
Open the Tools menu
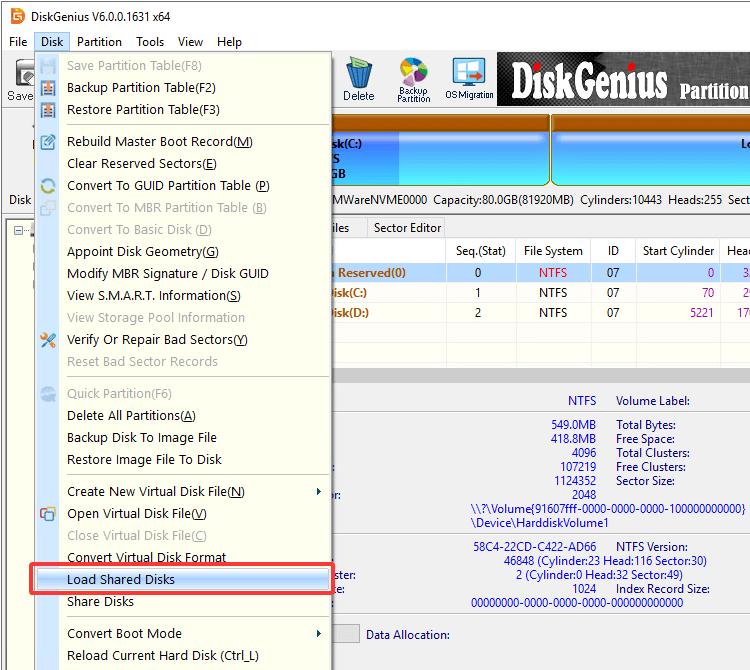click(150, 42)
